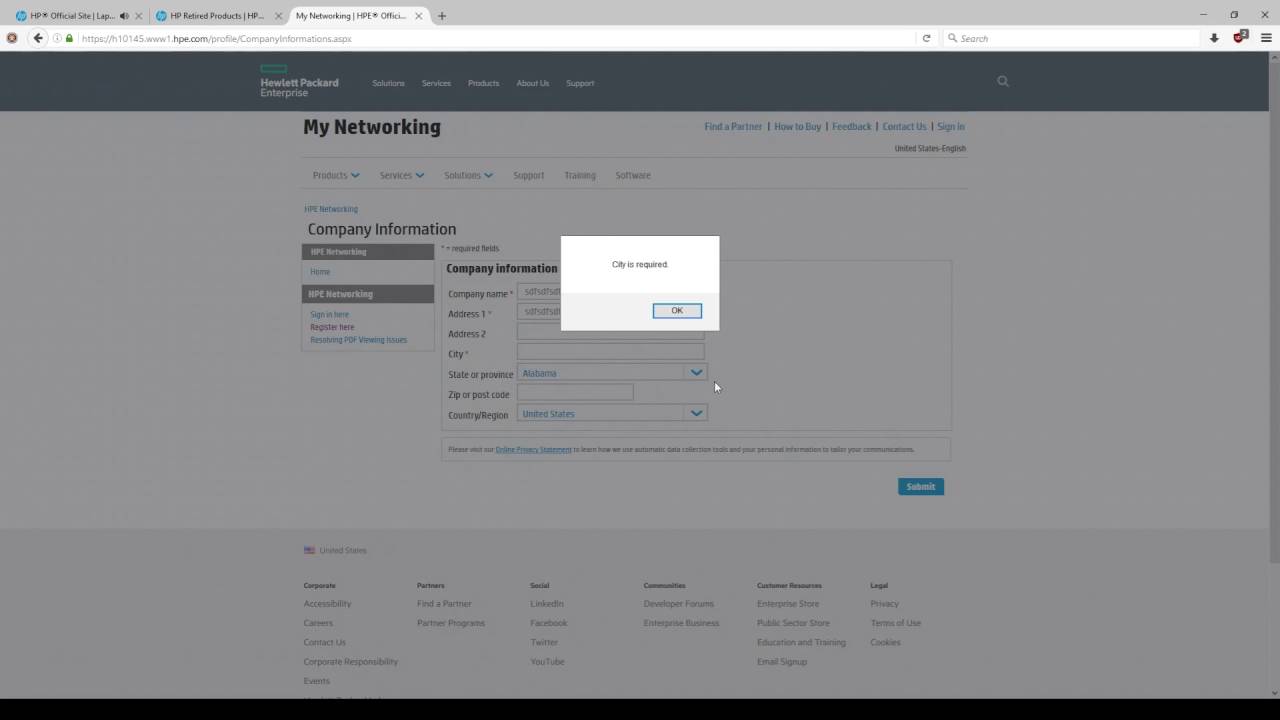Mute the HP Official Site tab audio

click(x=124, y=16)
